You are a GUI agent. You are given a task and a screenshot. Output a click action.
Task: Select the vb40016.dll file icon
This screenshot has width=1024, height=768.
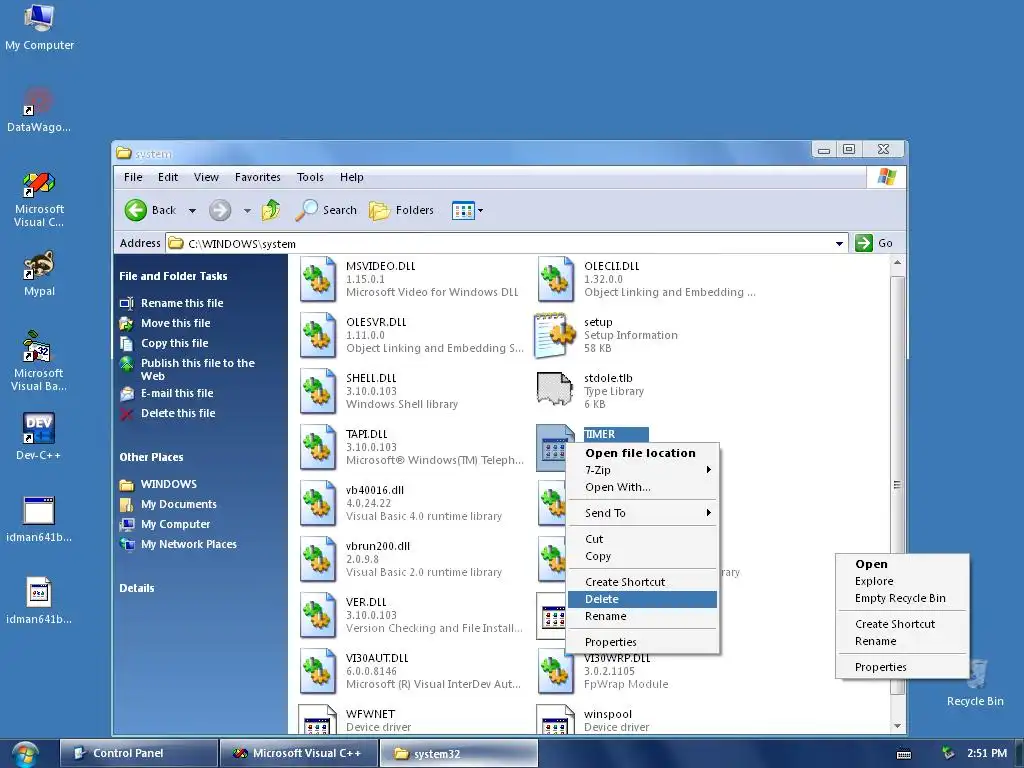[317, 504]
